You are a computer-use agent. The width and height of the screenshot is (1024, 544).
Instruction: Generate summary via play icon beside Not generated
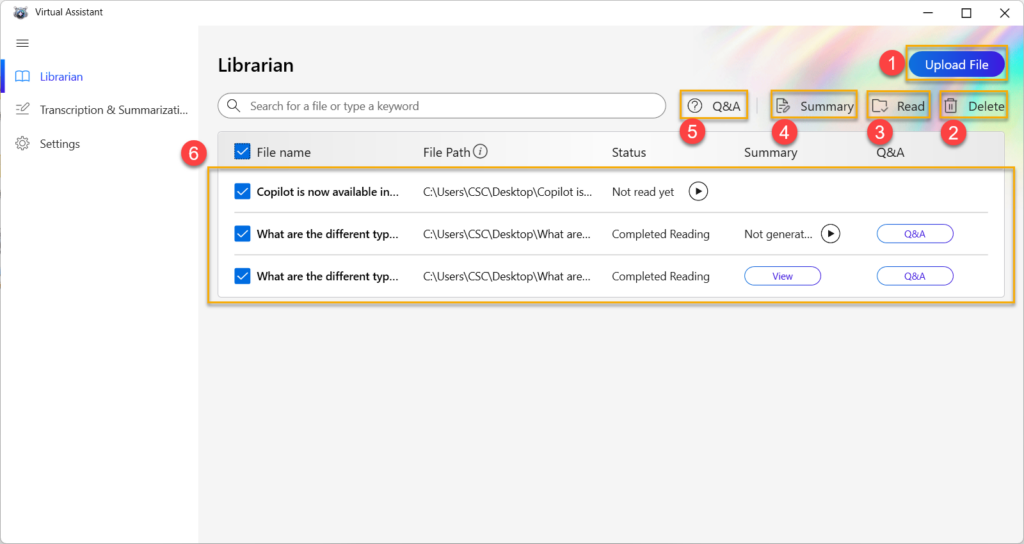830,234
